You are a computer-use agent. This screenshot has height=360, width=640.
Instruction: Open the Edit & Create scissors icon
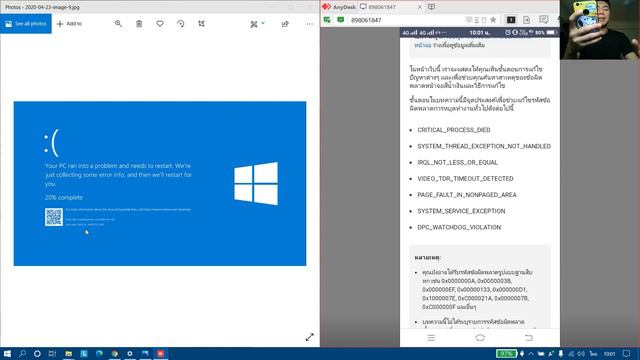[x=254, y=24]
